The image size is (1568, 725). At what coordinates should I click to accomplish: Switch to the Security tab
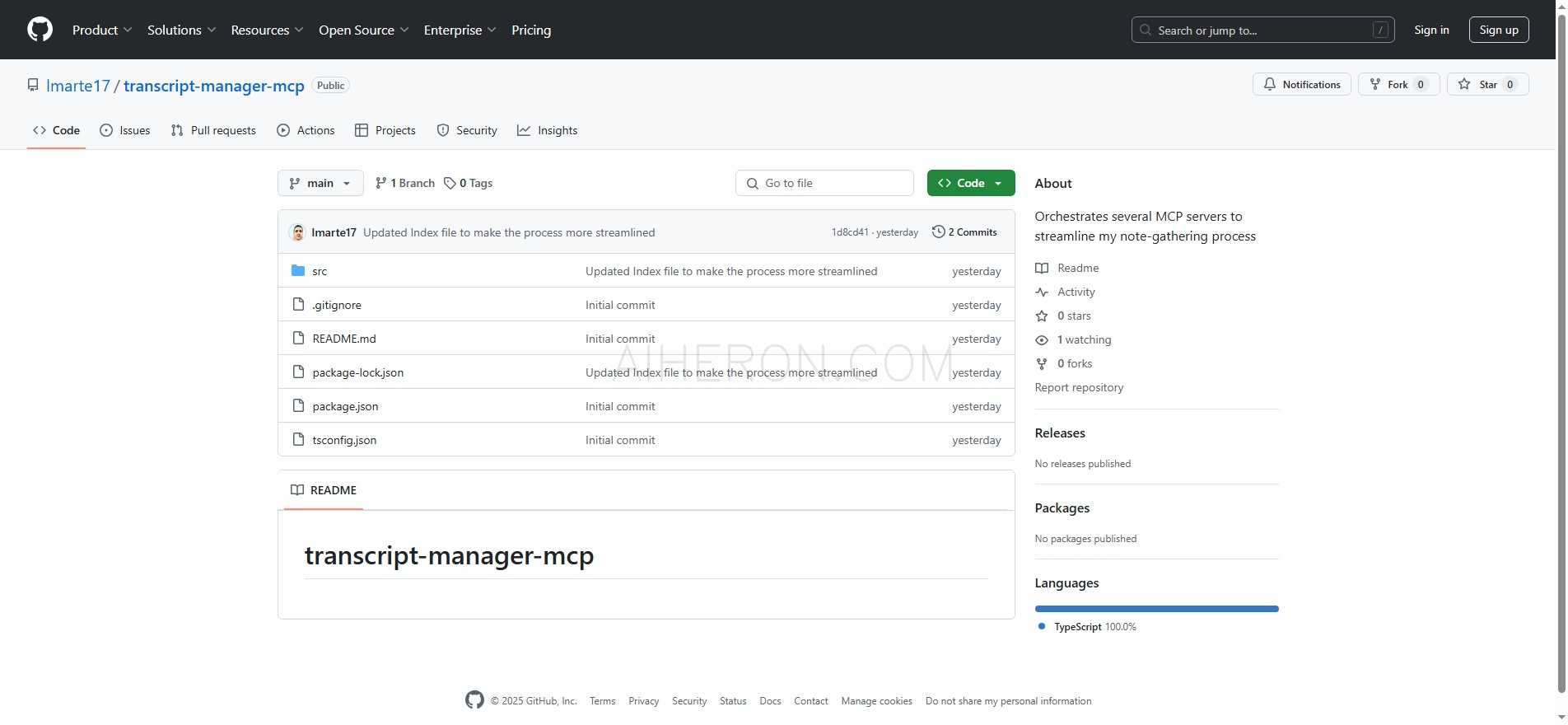tap(467, 130)
